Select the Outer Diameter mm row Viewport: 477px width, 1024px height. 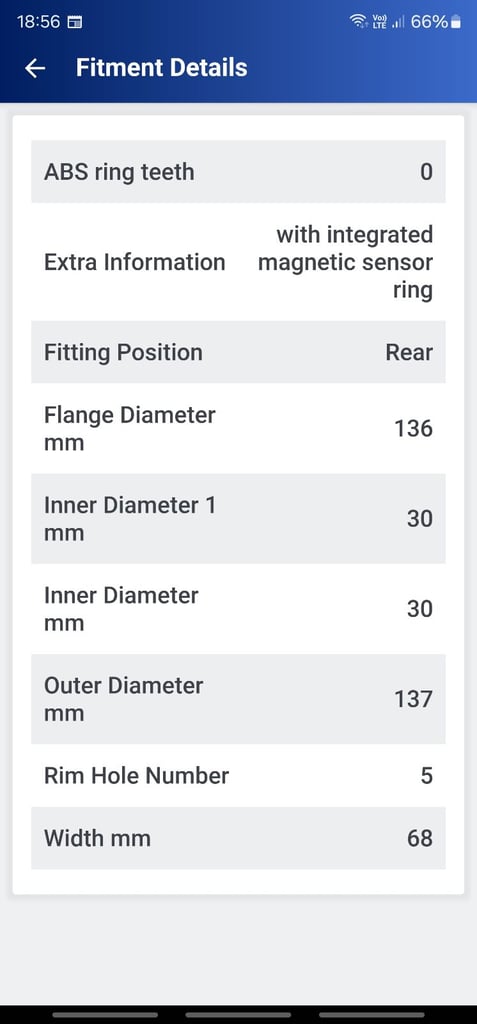pyautogui.click(x=238, y=699)
